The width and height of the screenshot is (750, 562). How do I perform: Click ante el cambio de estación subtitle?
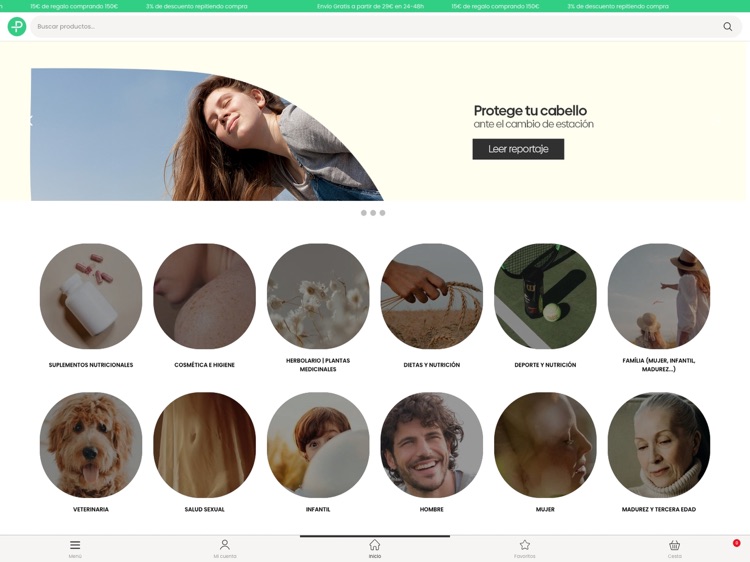tap(533, 124)
